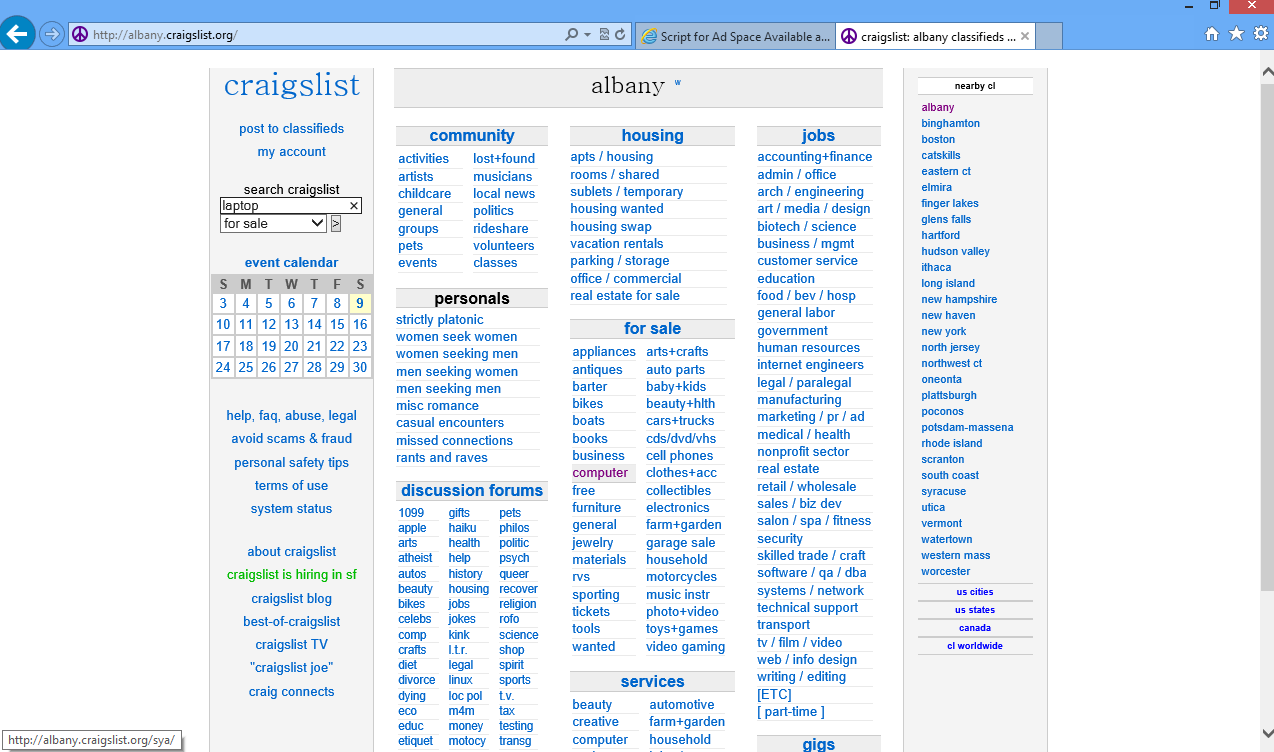This screenshot has height=752, width=1274.
Task: Open the 'gigs' section header
Action: point(818,745)
